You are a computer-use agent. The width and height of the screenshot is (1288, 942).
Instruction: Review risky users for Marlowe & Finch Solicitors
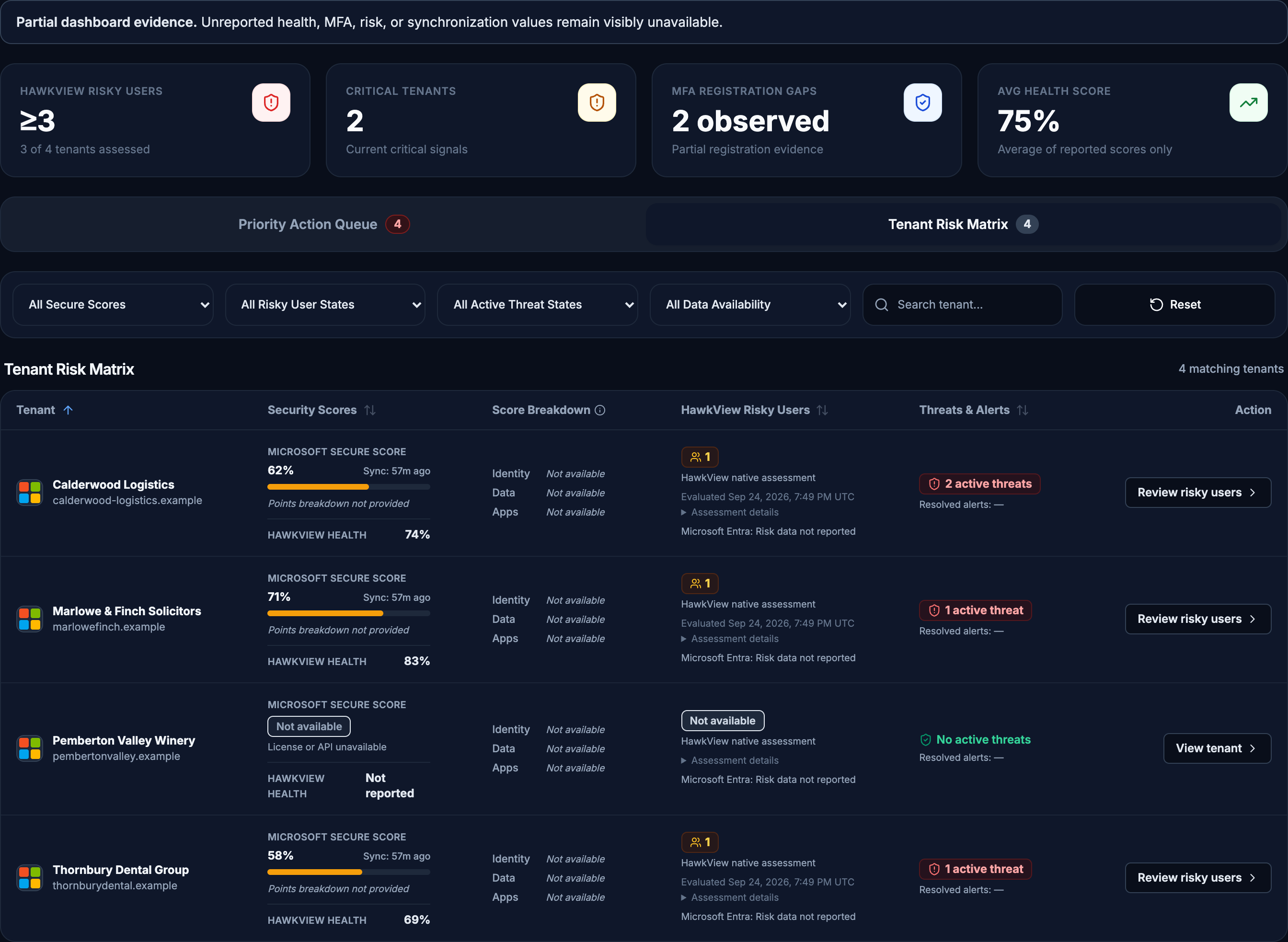(1197, 619)
